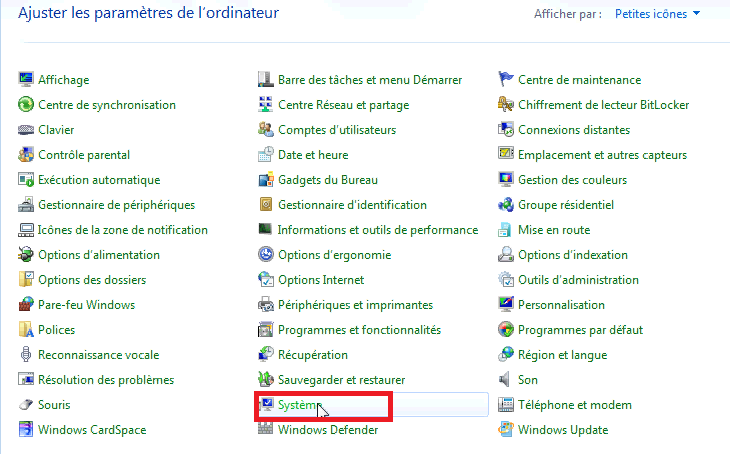Image resolution: width=730 pixels, height=454 pixels.
Task: Open the Personnalisation link
Action: pos(561,305)
